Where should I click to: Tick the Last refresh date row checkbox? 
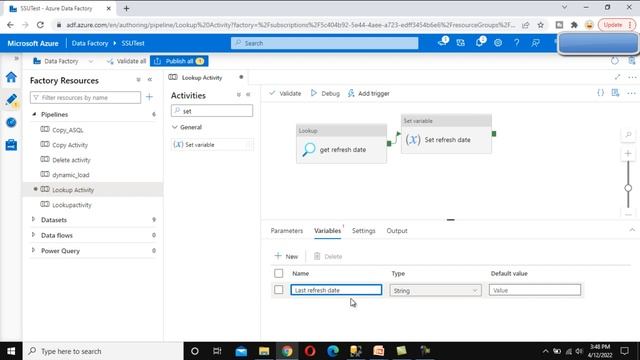coord(278,289)
